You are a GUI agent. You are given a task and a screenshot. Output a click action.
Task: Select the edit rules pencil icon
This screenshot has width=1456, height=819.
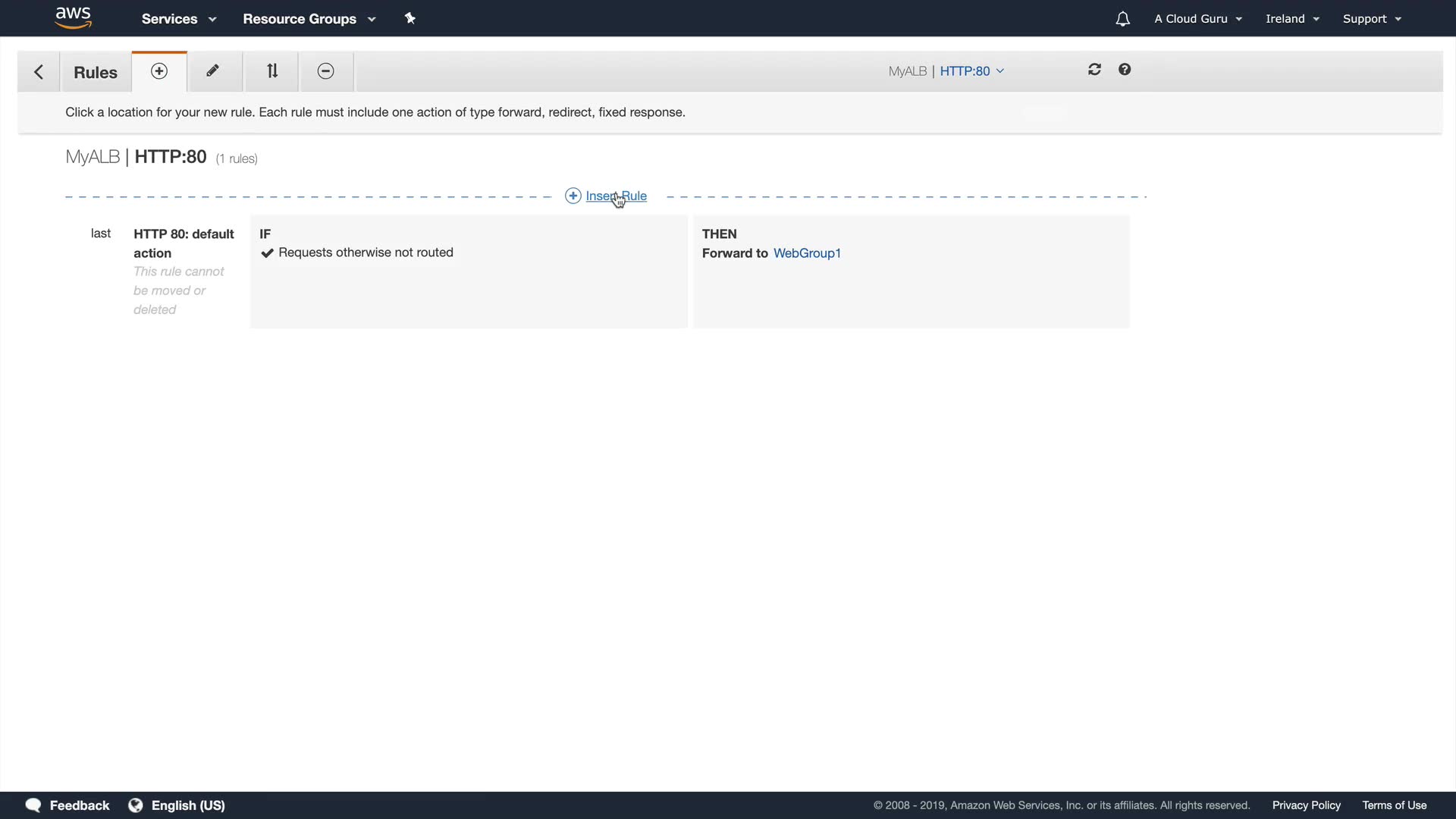pyautogui.click(x=213, y=71)
